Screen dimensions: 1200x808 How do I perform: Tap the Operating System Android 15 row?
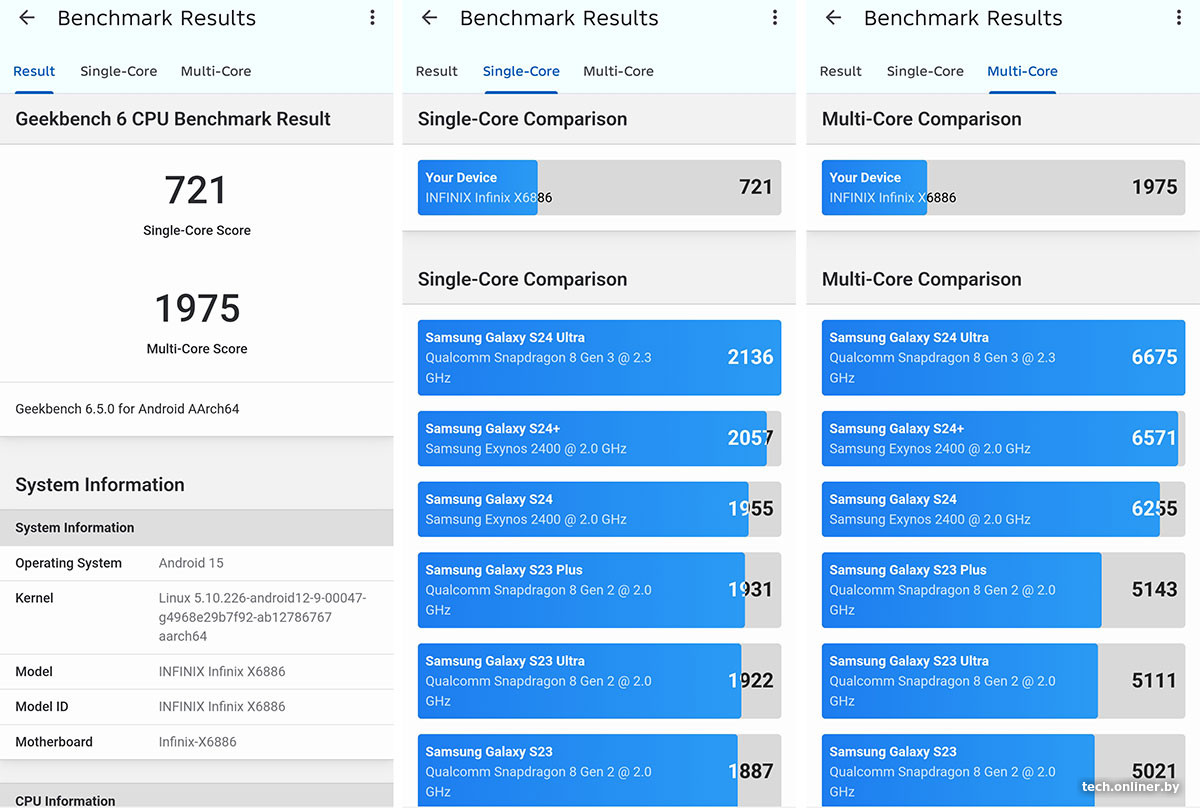[197, 563]
